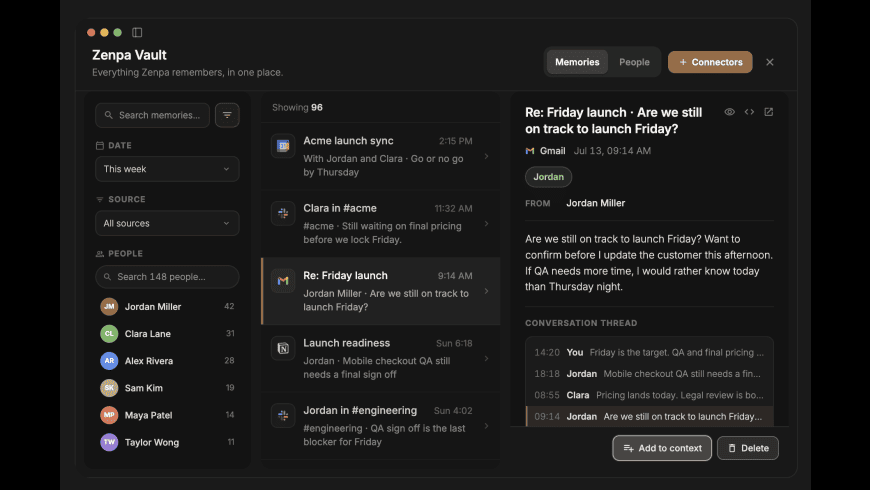870x490 pixels.
Task: Select the Jordan in #engineering memory
Action: click(x=381, y=426)
